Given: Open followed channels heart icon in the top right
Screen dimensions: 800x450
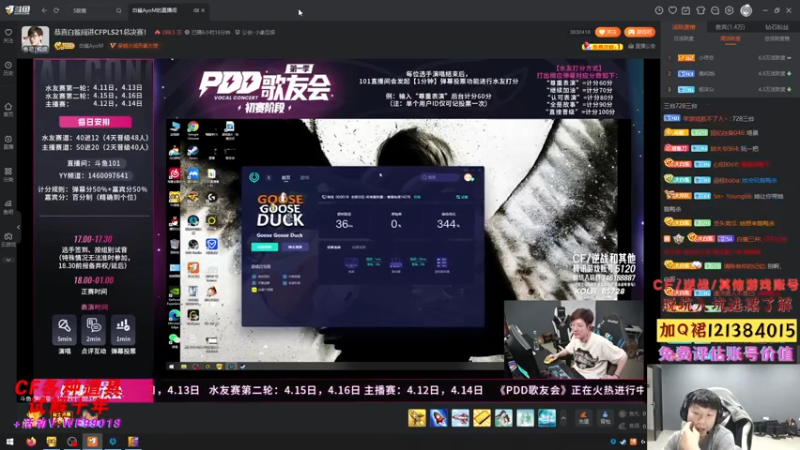Looking at the screenshot, I should pyautogui.click(x=672, y=10).
